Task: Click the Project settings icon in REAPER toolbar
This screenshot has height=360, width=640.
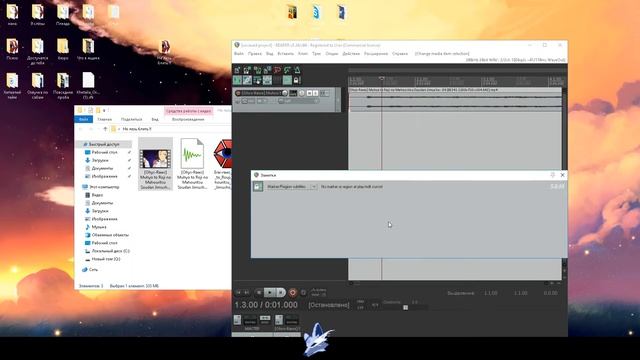Action: click(267, 70)
